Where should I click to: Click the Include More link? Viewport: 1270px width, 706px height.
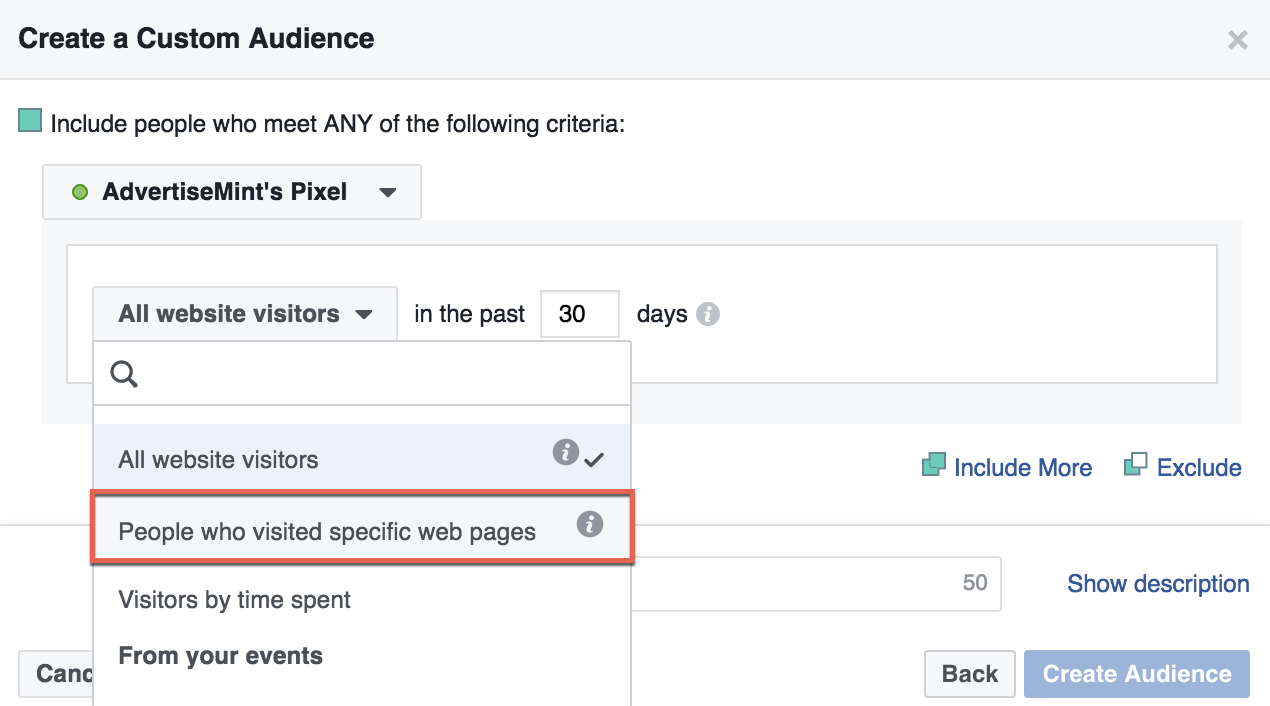(1023, 468)
